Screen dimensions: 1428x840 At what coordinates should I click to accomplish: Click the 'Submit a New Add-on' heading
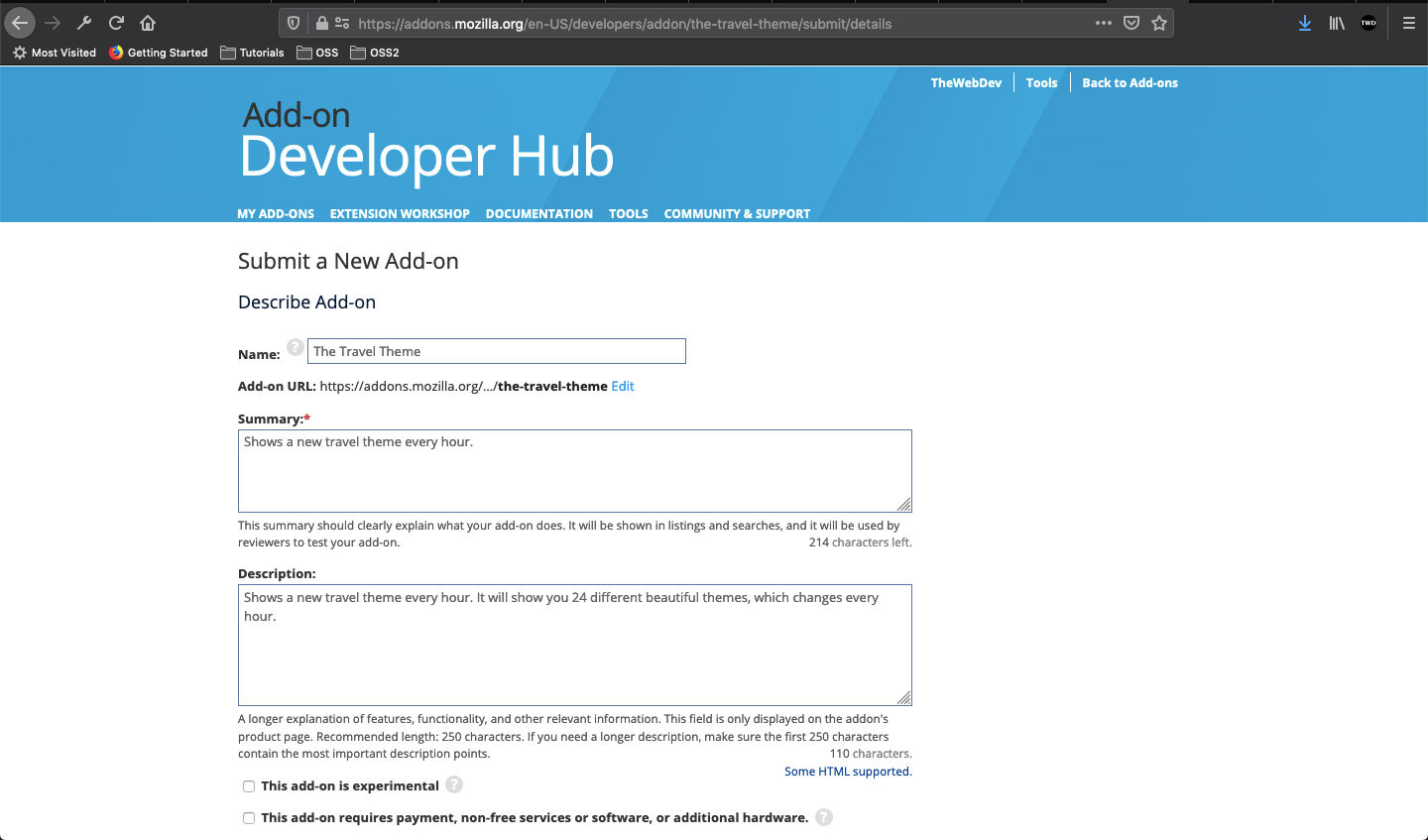348,261
